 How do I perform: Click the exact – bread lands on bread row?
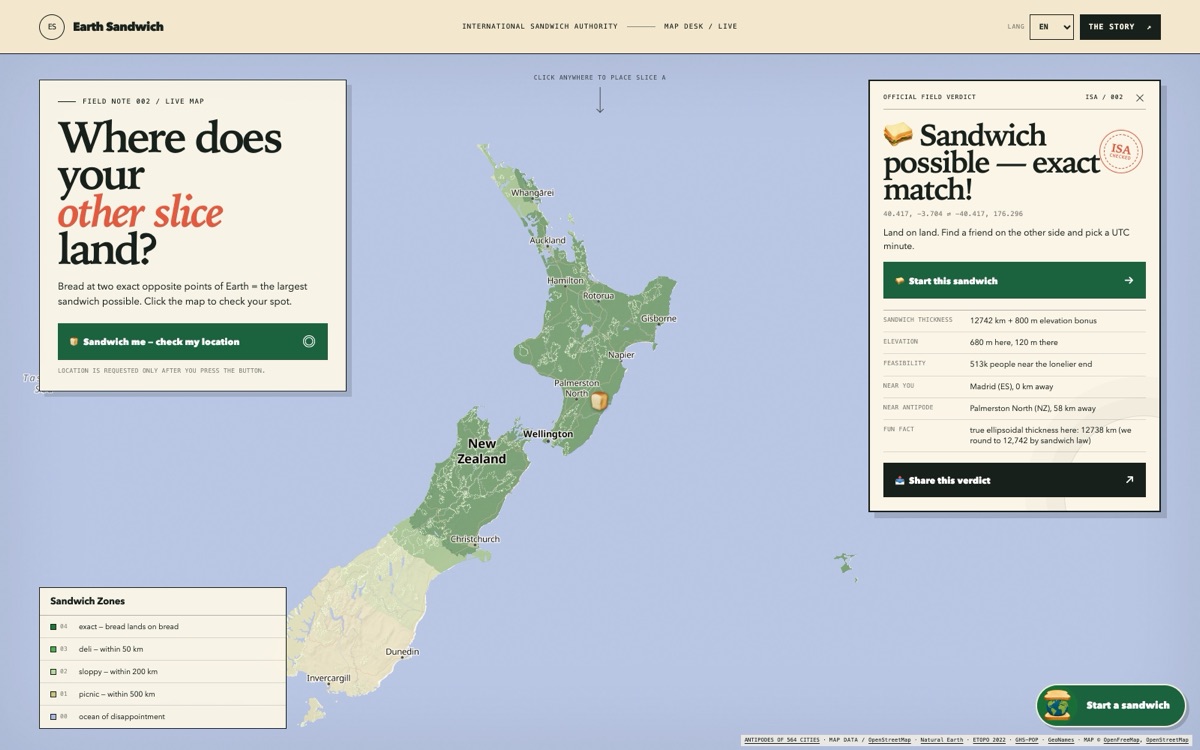tap(163, 627)
